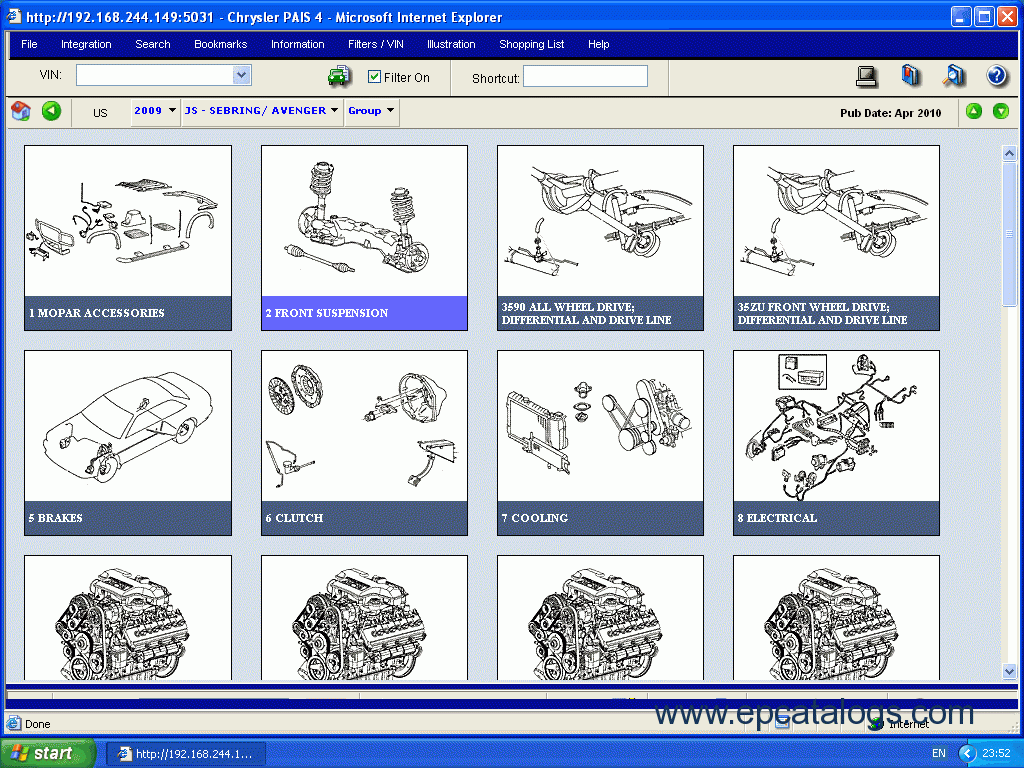Click the 5 BRAKES caption label
The image size is (1024, 768).
(56, 518)
